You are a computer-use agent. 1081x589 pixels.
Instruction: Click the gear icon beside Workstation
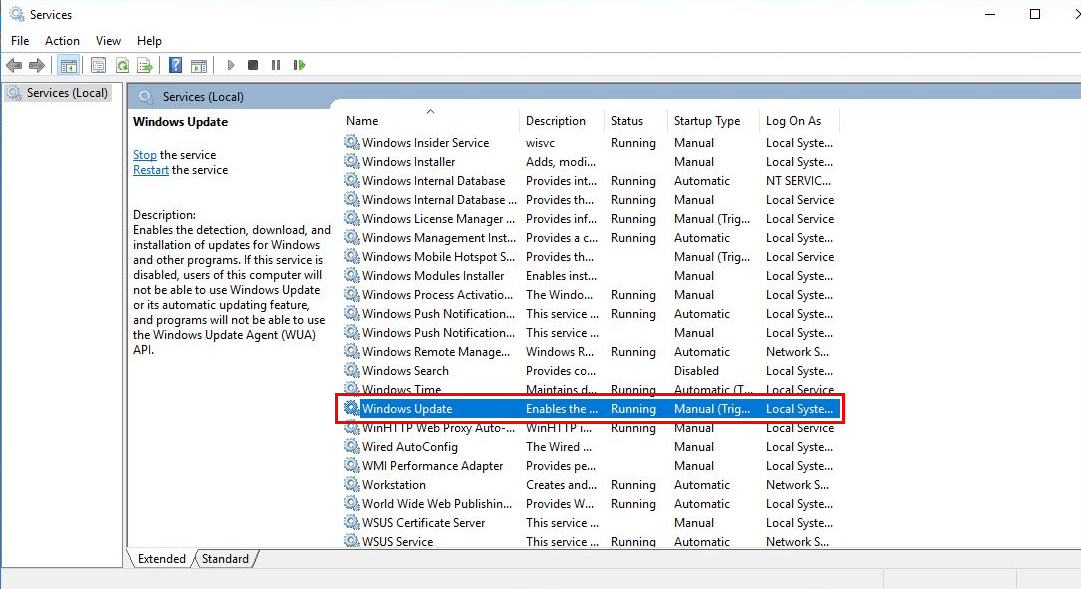pyautogui.click(x=352, y=484)
